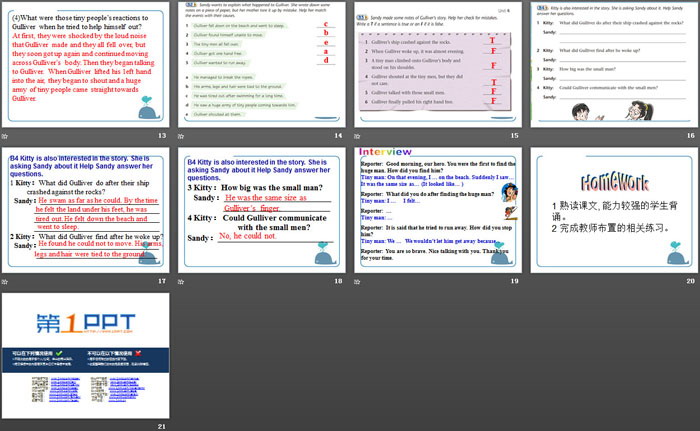This screenshot has height=431, width=700.
Task: Select slide 21 with 第1PPT logo
Action: coord(86,356)
